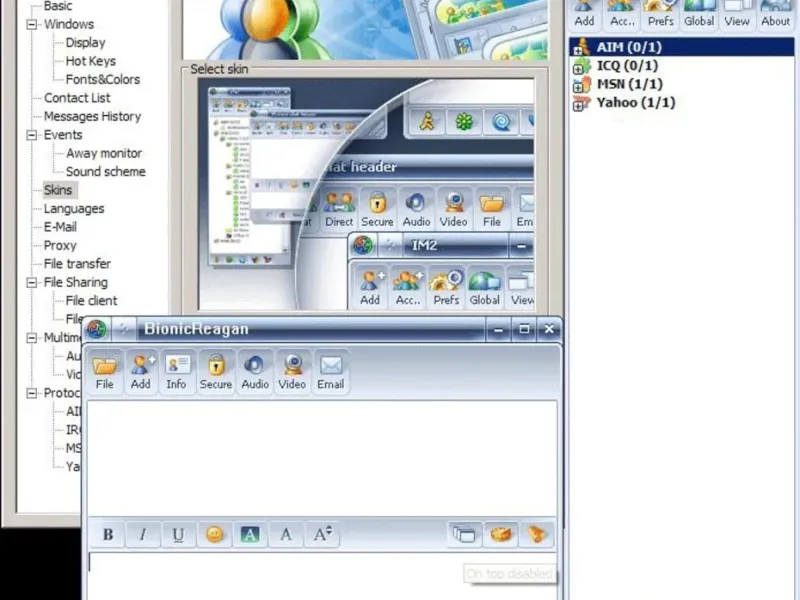
Task: Open Proxy preferences page
Action: tap(60, 245)
